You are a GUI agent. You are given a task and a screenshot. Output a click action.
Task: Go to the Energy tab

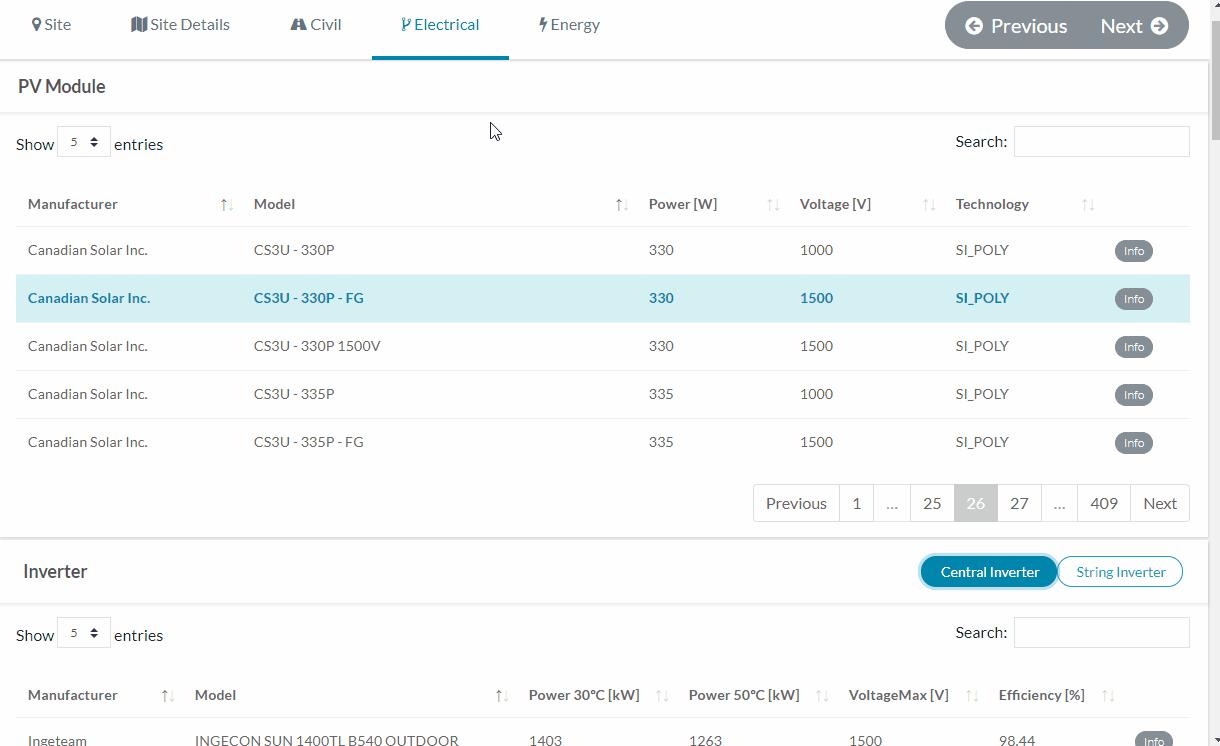coord(569,25)
